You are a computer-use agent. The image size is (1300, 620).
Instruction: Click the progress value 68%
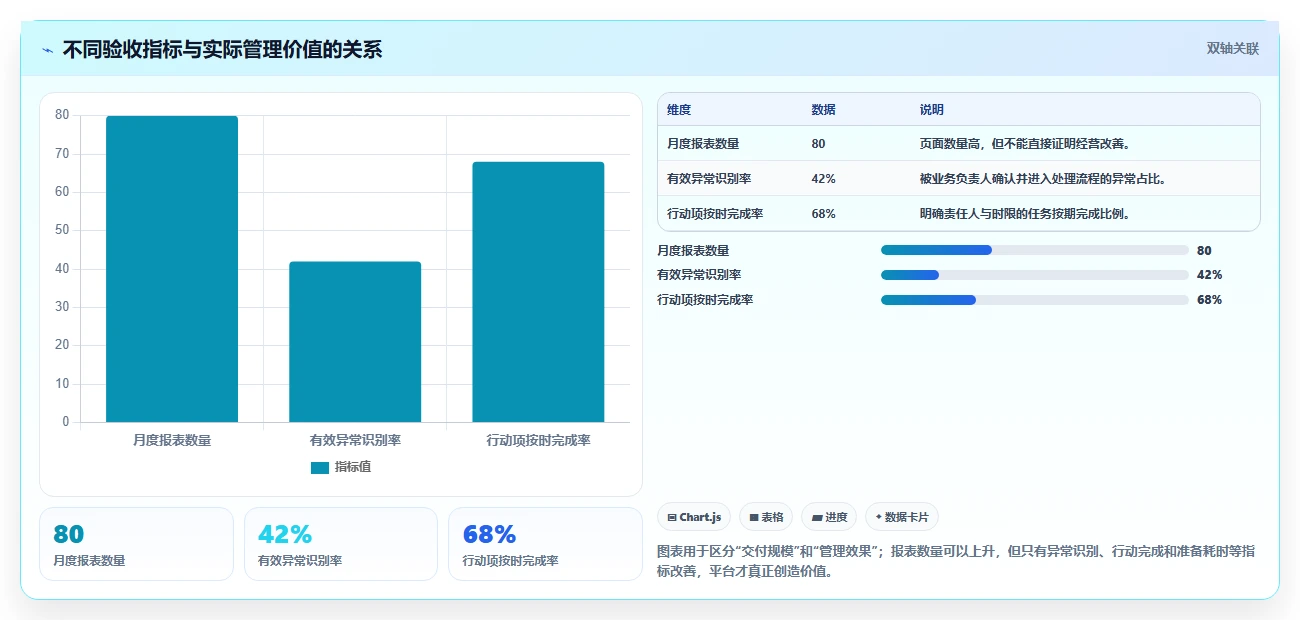coord(1209,300)
